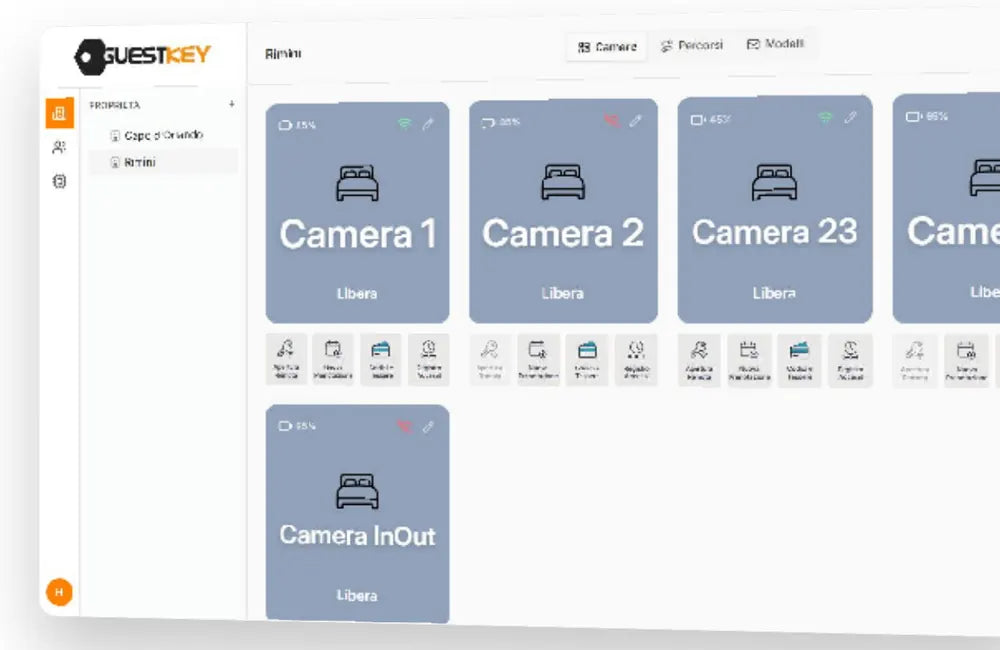Open the devices icon in left sidebar
Image resolution: width=1000 pixels, height=650 pixels.
59,181
